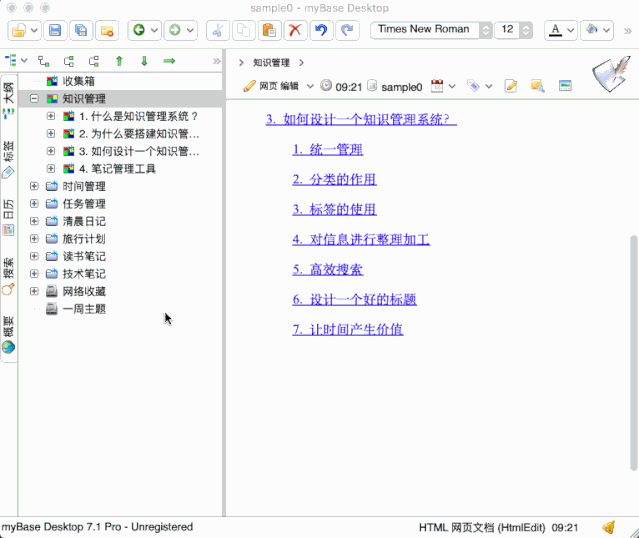This screenshot has width=639, height=538.
Task: Show more main toolbar items chevron
Action: [628, 31]
